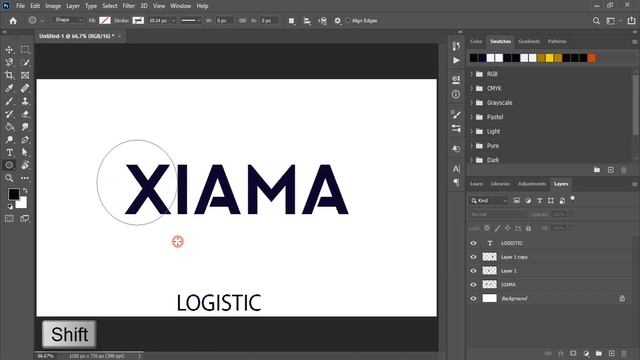Switch to the Gradients tab

pyautogui.click(x=529, y=41)
